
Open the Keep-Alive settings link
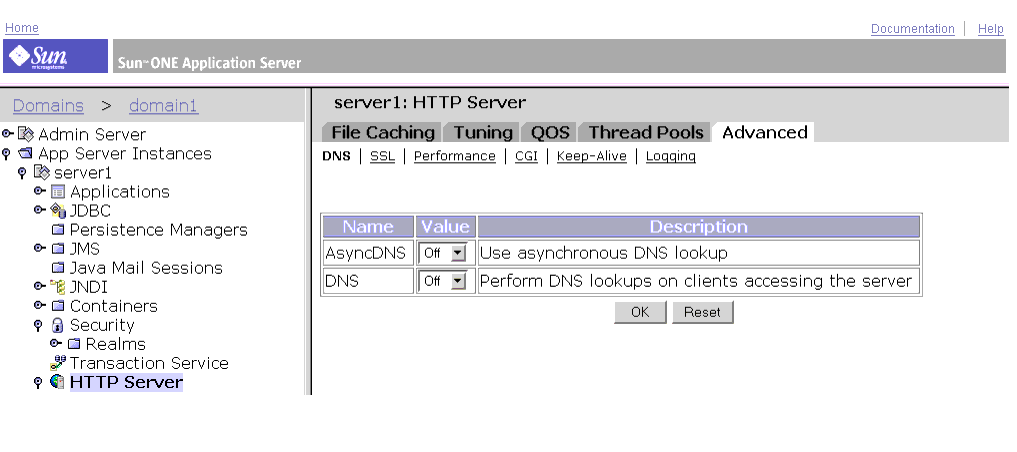coord(592,156)
